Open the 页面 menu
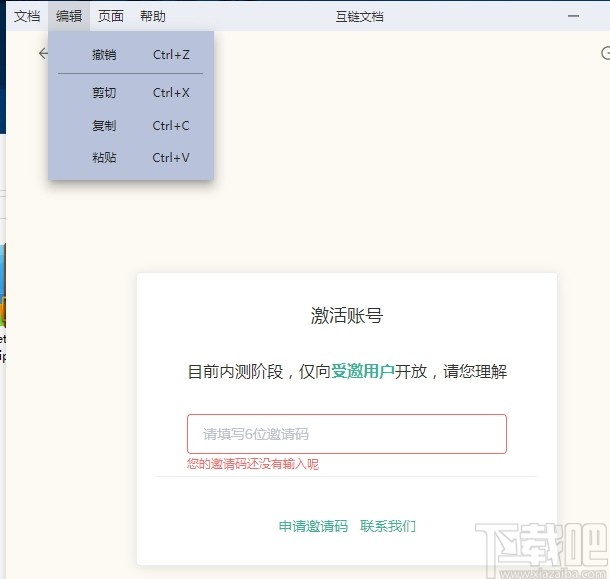The width and height of the screenshot is (610, 579). (x=111, y=16)
